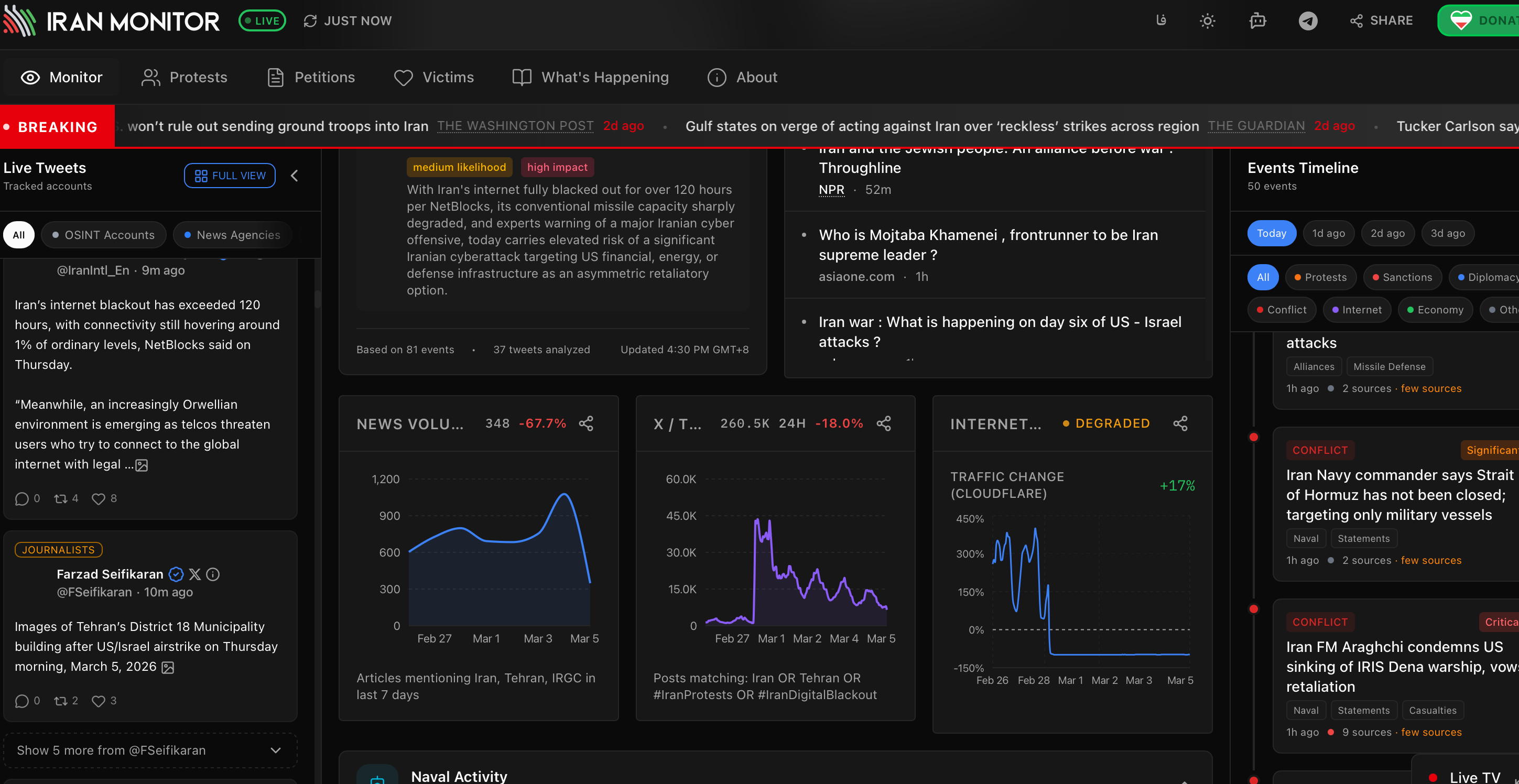Open the bot assistant icon in header
The height and width of the screenshot is (784, 1519).
tap(1257, 21)
